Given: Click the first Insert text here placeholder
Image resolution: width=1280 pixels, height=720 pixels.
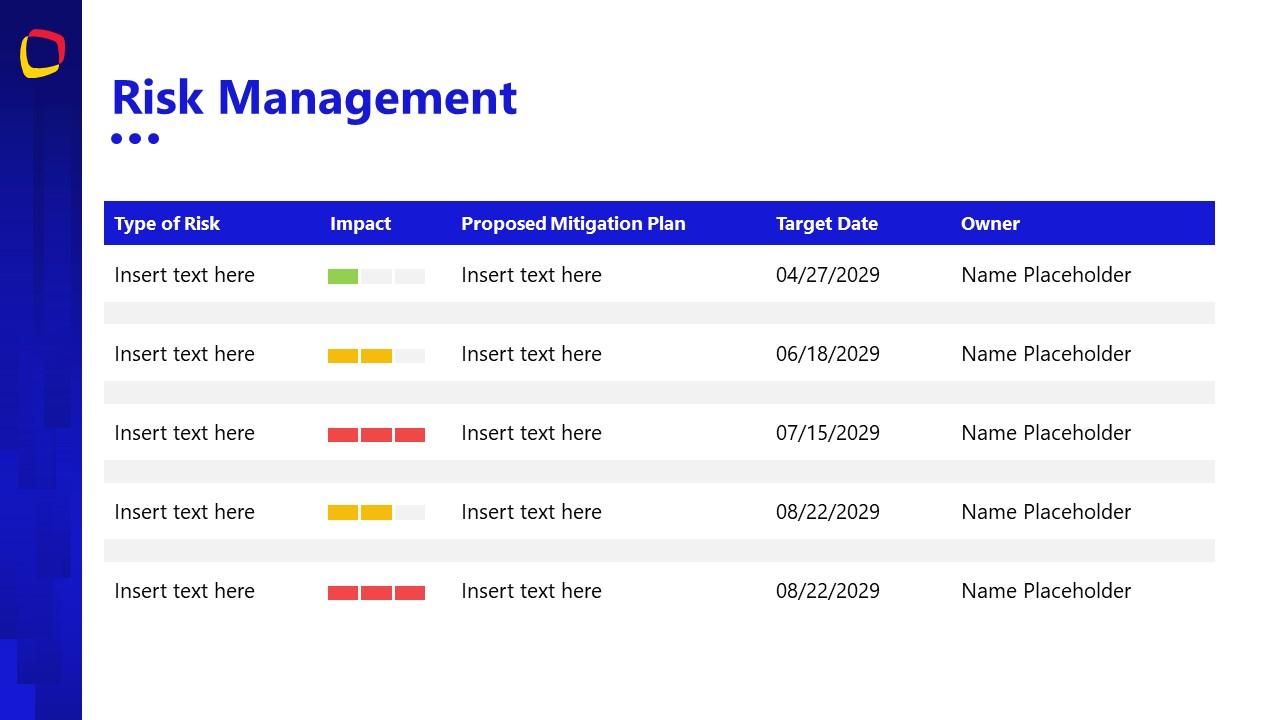Looking at the screenshot, I should [x=184, y=275].
